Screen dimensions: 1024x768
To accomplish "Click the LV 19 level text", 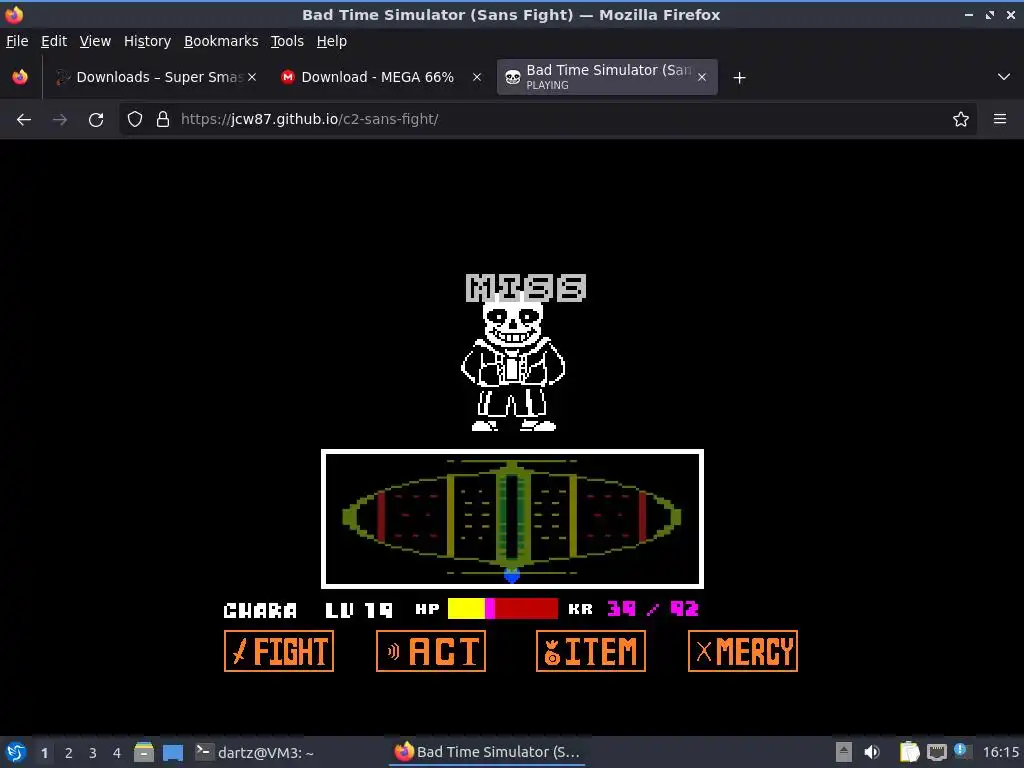I will coord(359,611).
